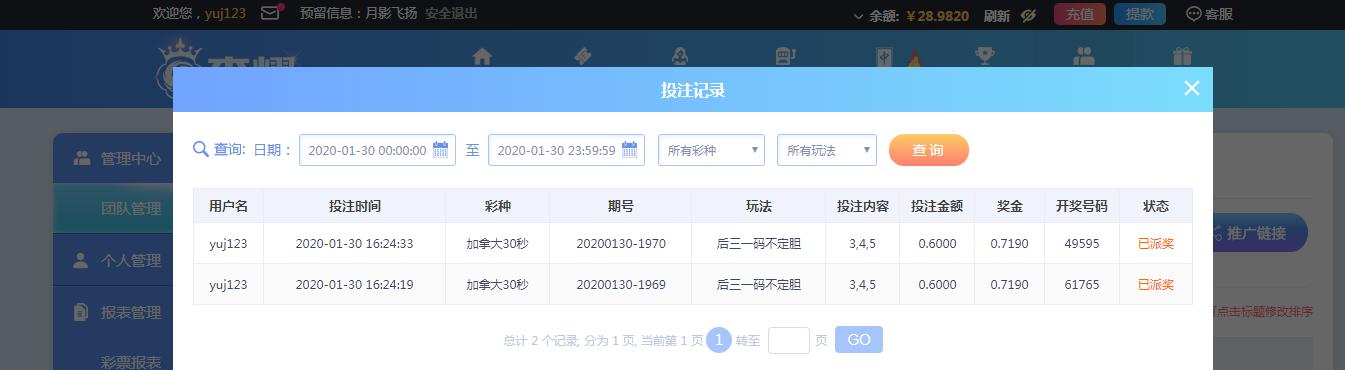1345x370 pixels.
Task: Click the red 充值 recharge button
Action: click(x=1079, y=14)
